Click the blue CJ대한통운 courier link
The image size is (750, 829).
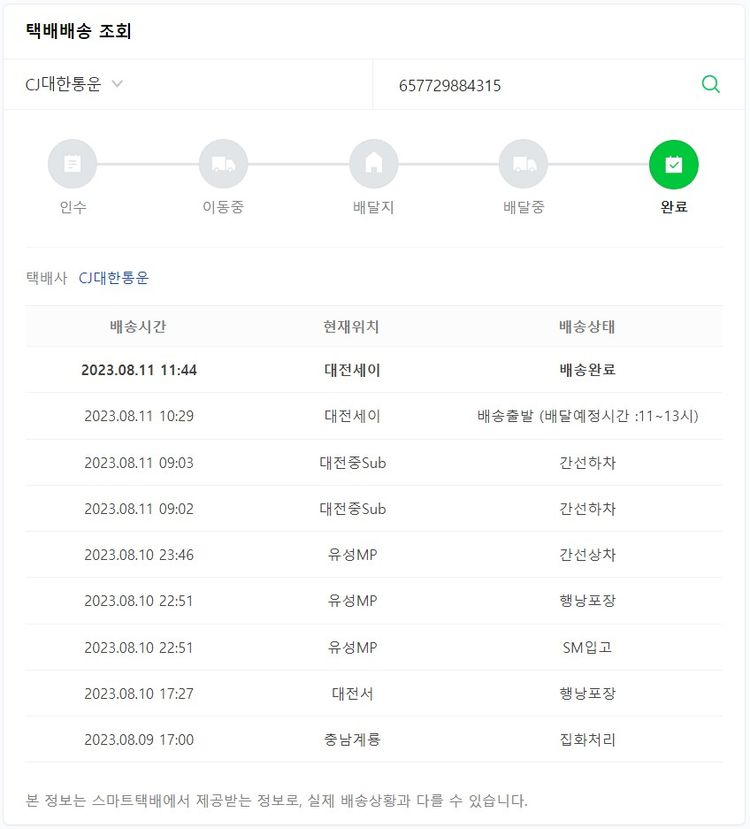pyautogui.click(x=114, y=278)
